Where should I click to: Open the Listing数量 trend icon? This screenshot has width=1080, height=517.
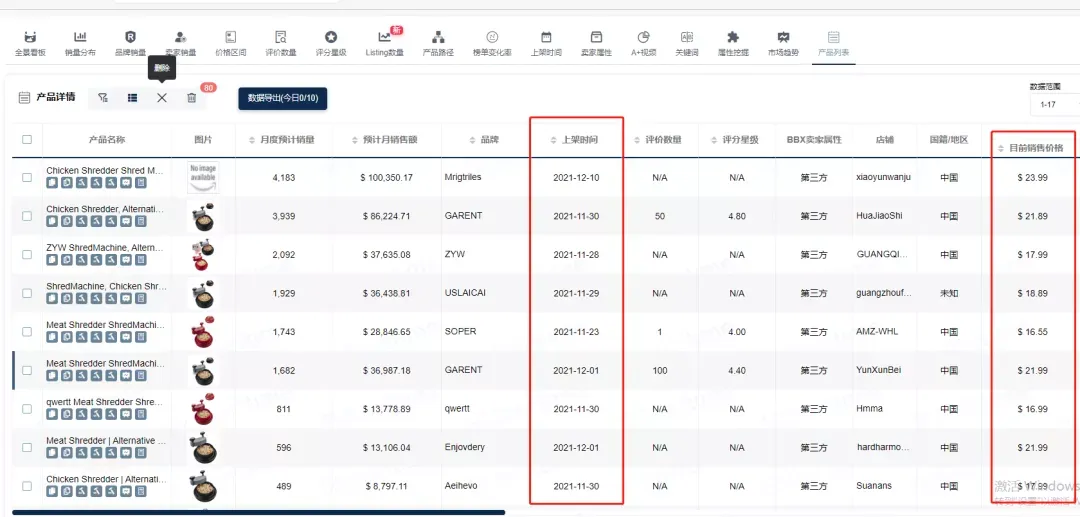384,37
